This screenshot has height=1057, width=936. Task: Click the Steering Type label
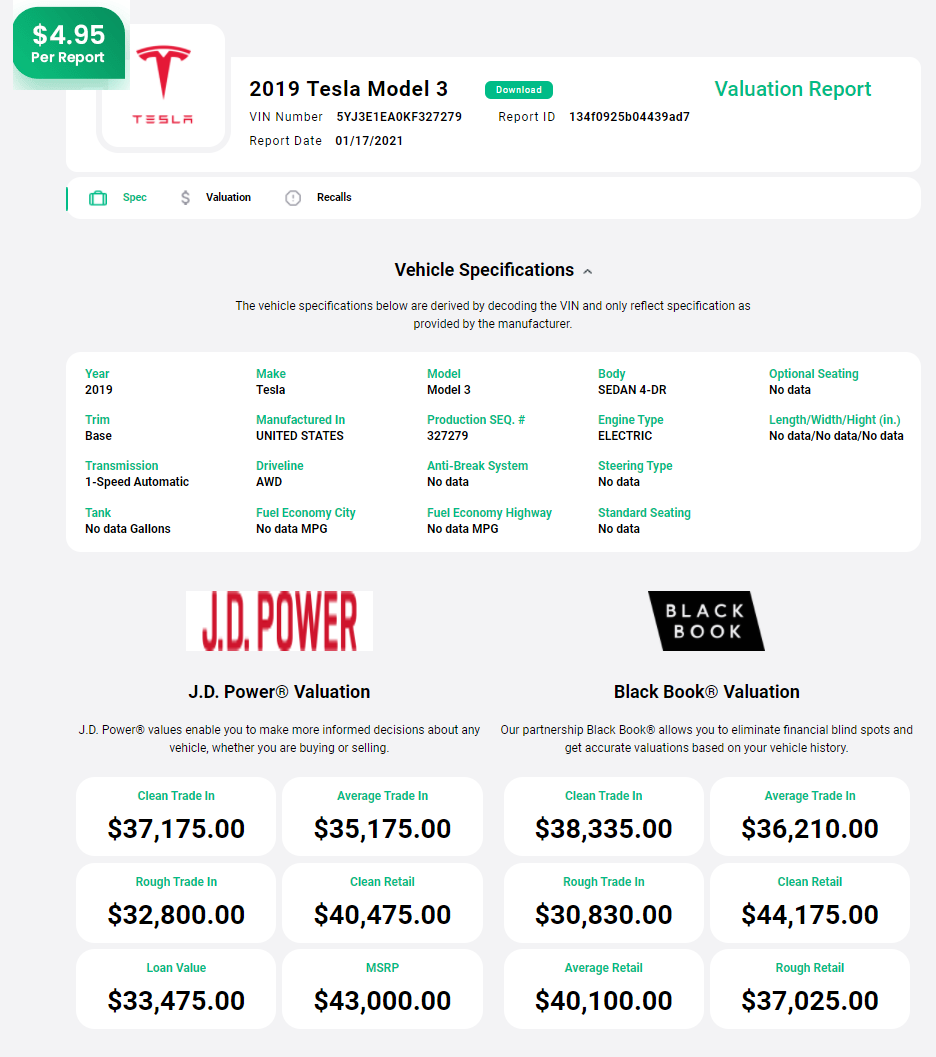tap(635, 465)
